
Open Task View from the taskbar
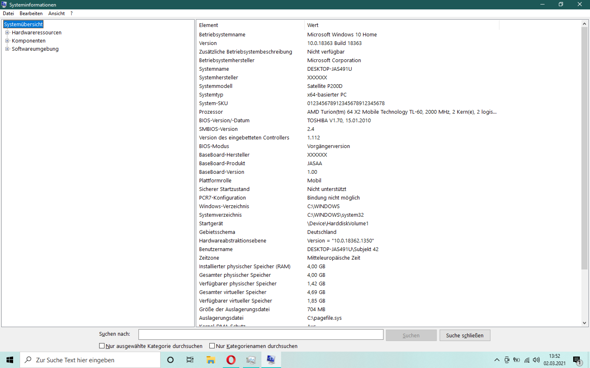[190, 360]
